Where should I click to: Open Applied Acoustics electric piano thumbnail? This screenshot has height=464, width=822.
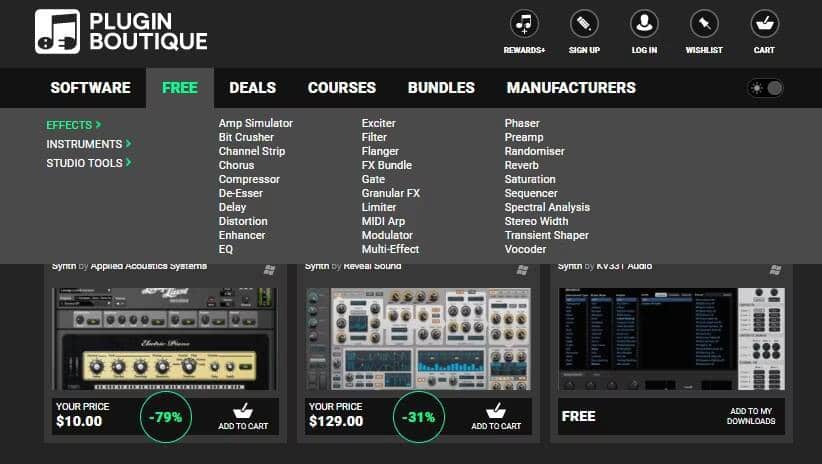(165, 339)
